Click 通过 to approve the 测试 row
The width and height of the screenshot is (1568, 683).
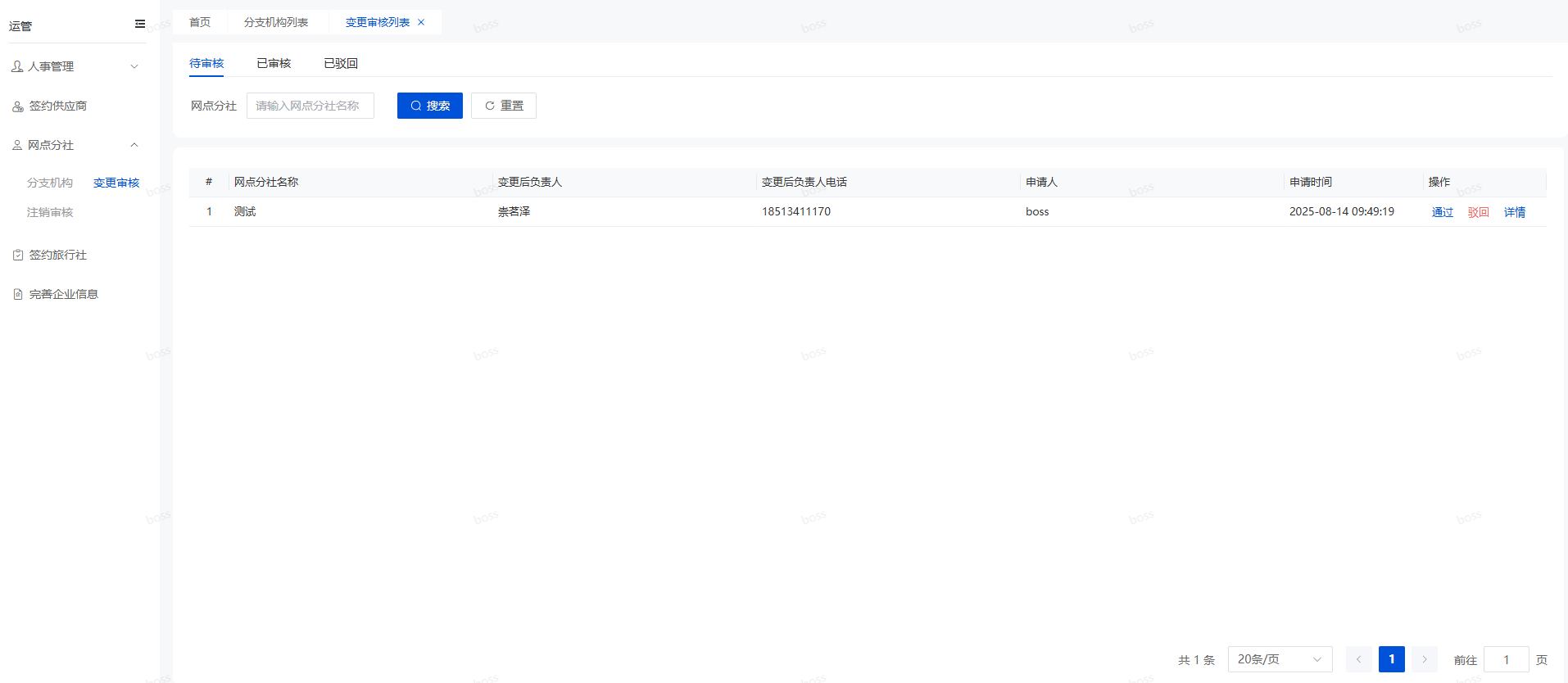coord(1442,212)
